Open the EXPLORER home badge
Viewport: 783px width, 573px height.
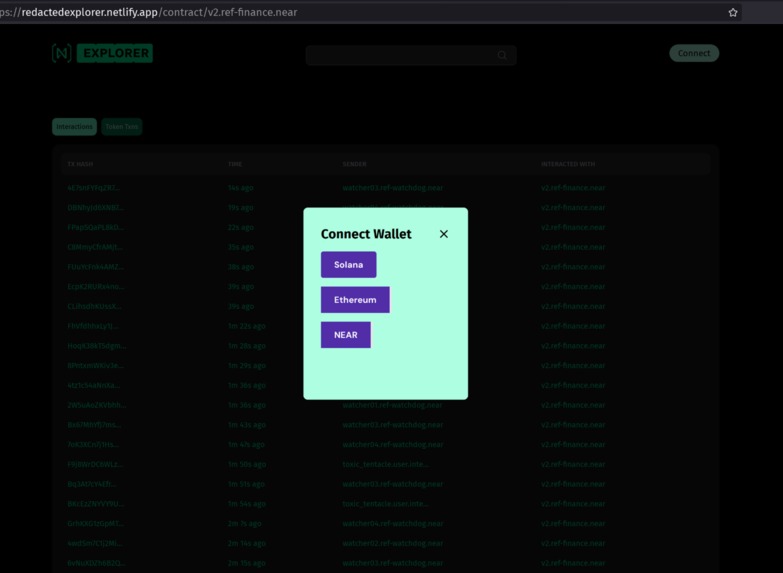115,53
